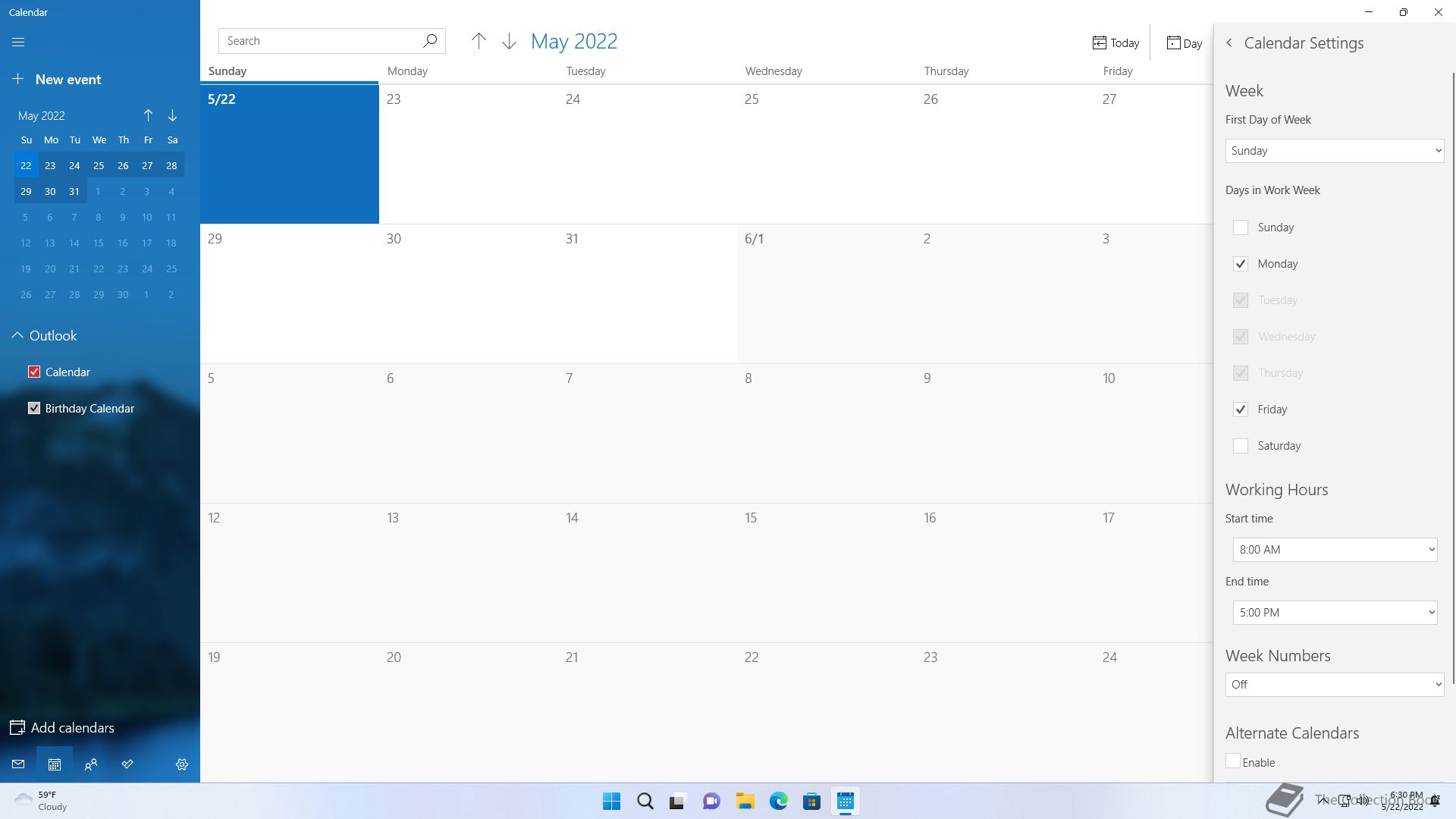
Task: Click day 15 in main grid
Action: (827, 573)
